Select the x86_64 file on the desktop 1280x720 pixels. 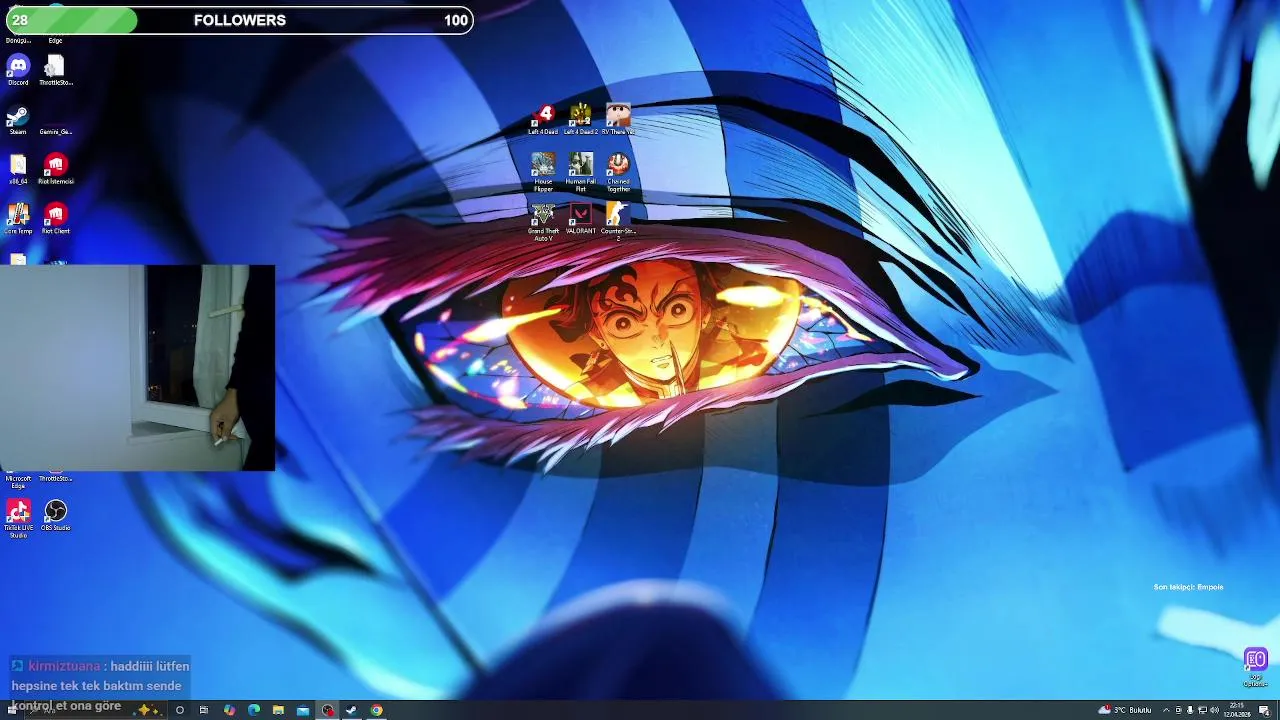coord(18,169)
